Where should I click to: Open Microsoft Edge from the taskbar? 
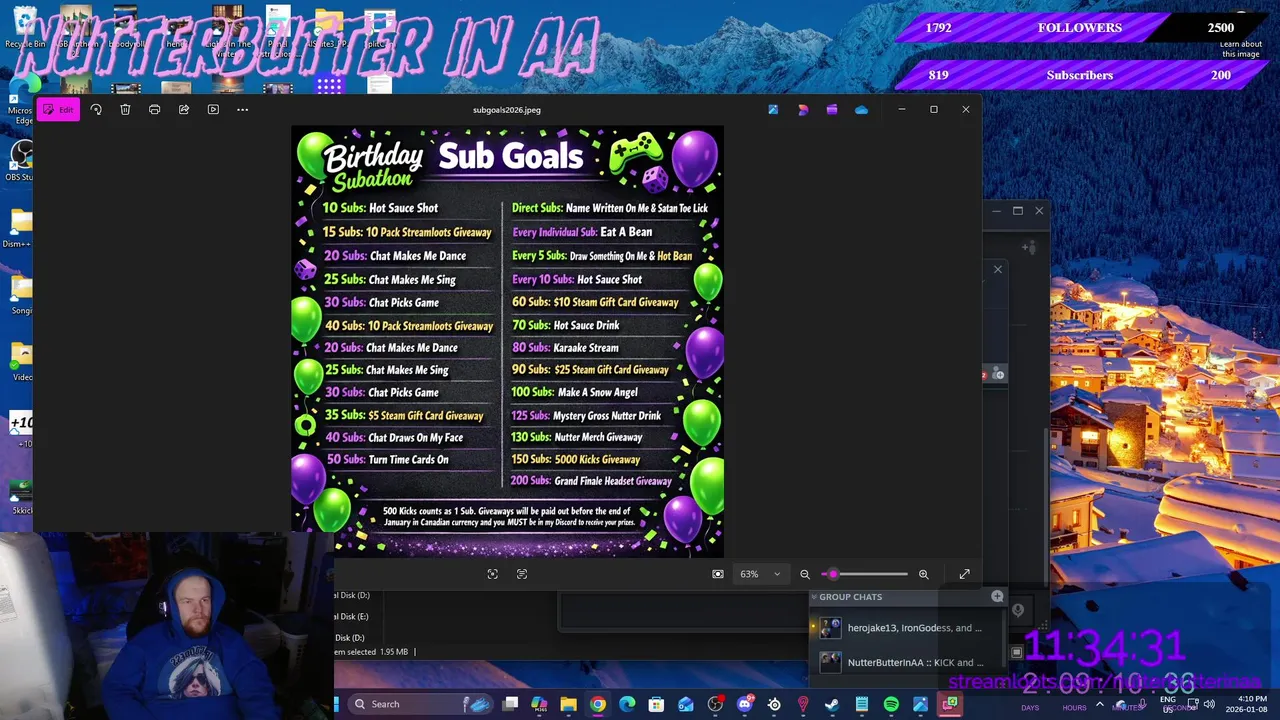pos(627,704)
